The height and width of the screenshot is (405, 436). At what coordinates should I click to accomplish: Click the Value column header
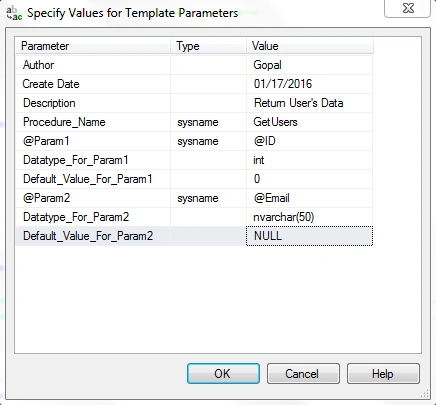click(310, 46)
